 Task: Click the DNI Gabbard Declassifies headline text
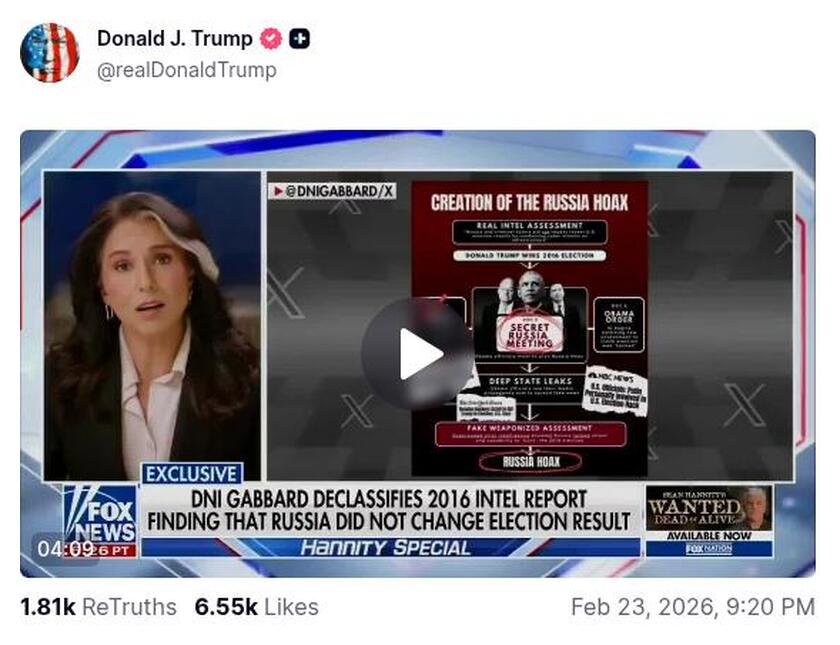click(x=389, y=510)
